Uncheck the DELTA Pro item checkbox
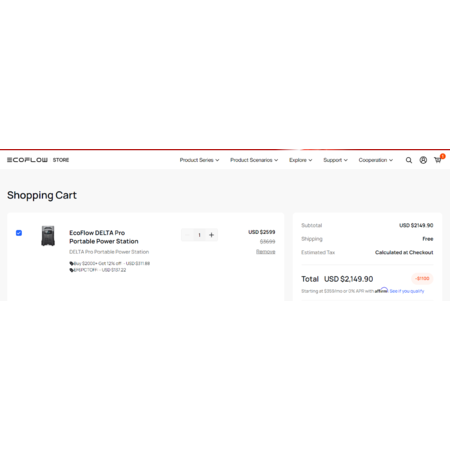Screen dimensions: 450x450 tap(19, 233)
